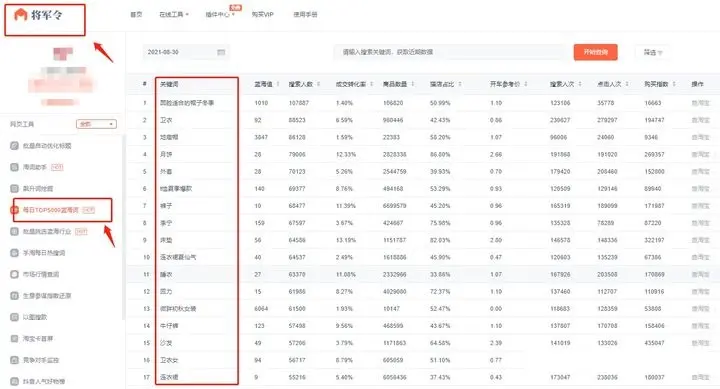This screenshot has height=389, width=720.
Task: Open 使用手册 in top navigation
Action: point(305,15)
